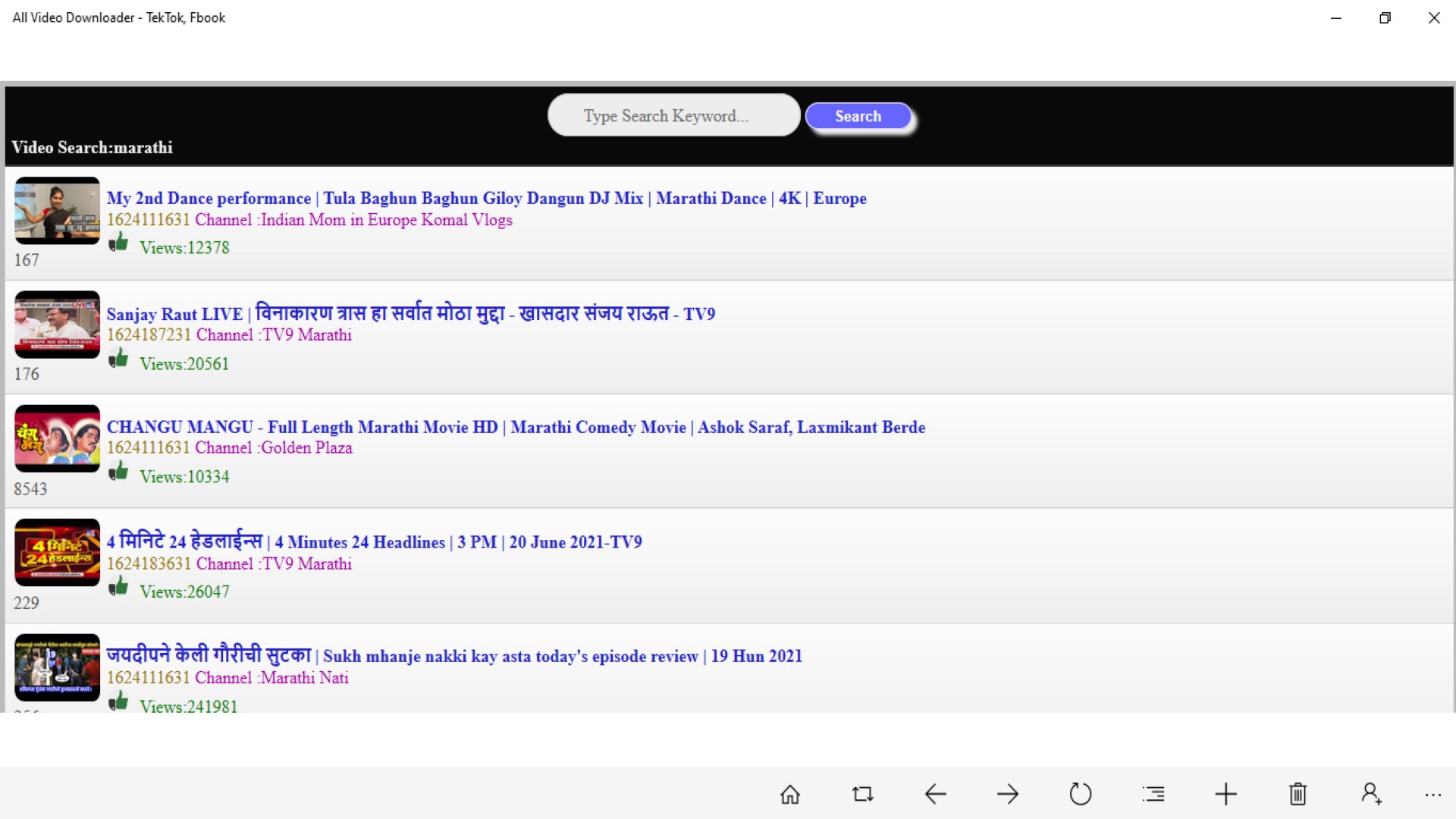The image size is (1456, 819).
Task: Open the more options ellipsis icon
Action: pyautogui.click(x=1432, y=794)
